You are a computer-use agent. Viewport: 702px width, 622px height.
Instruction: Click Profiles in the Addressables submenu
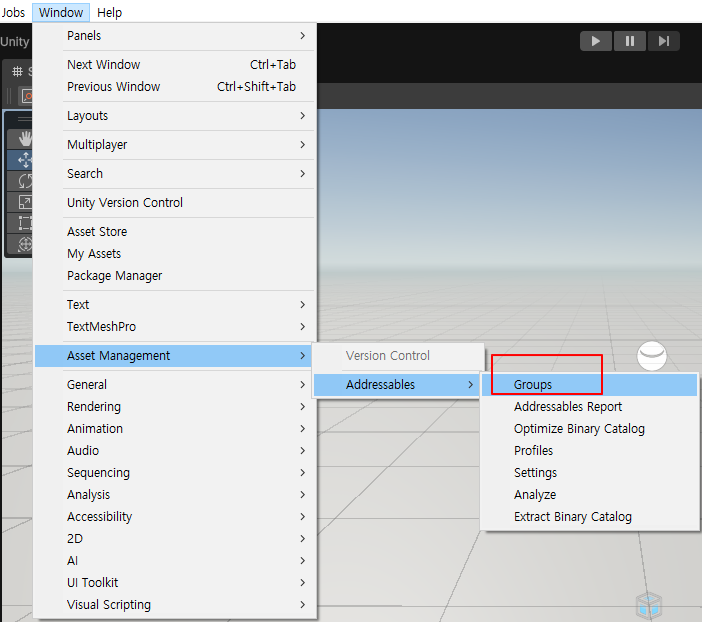click(534, 451)
